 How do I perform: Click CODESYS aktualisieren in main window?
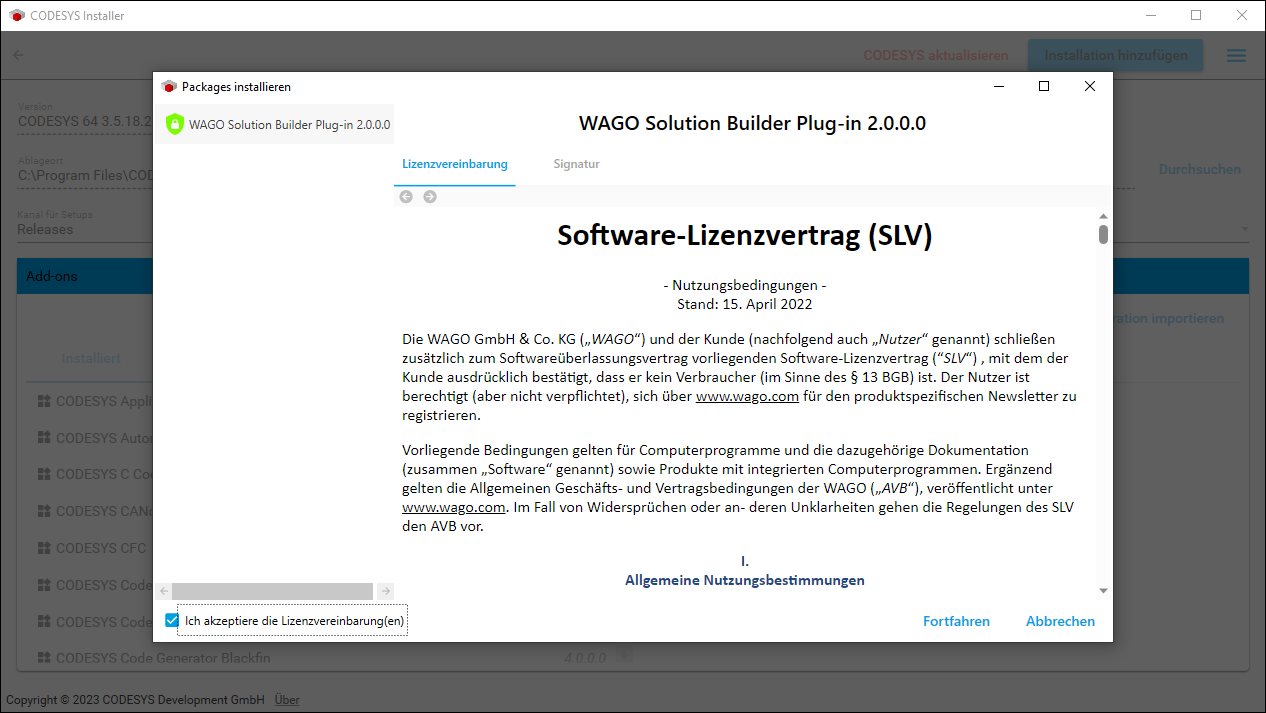(936, 55)
